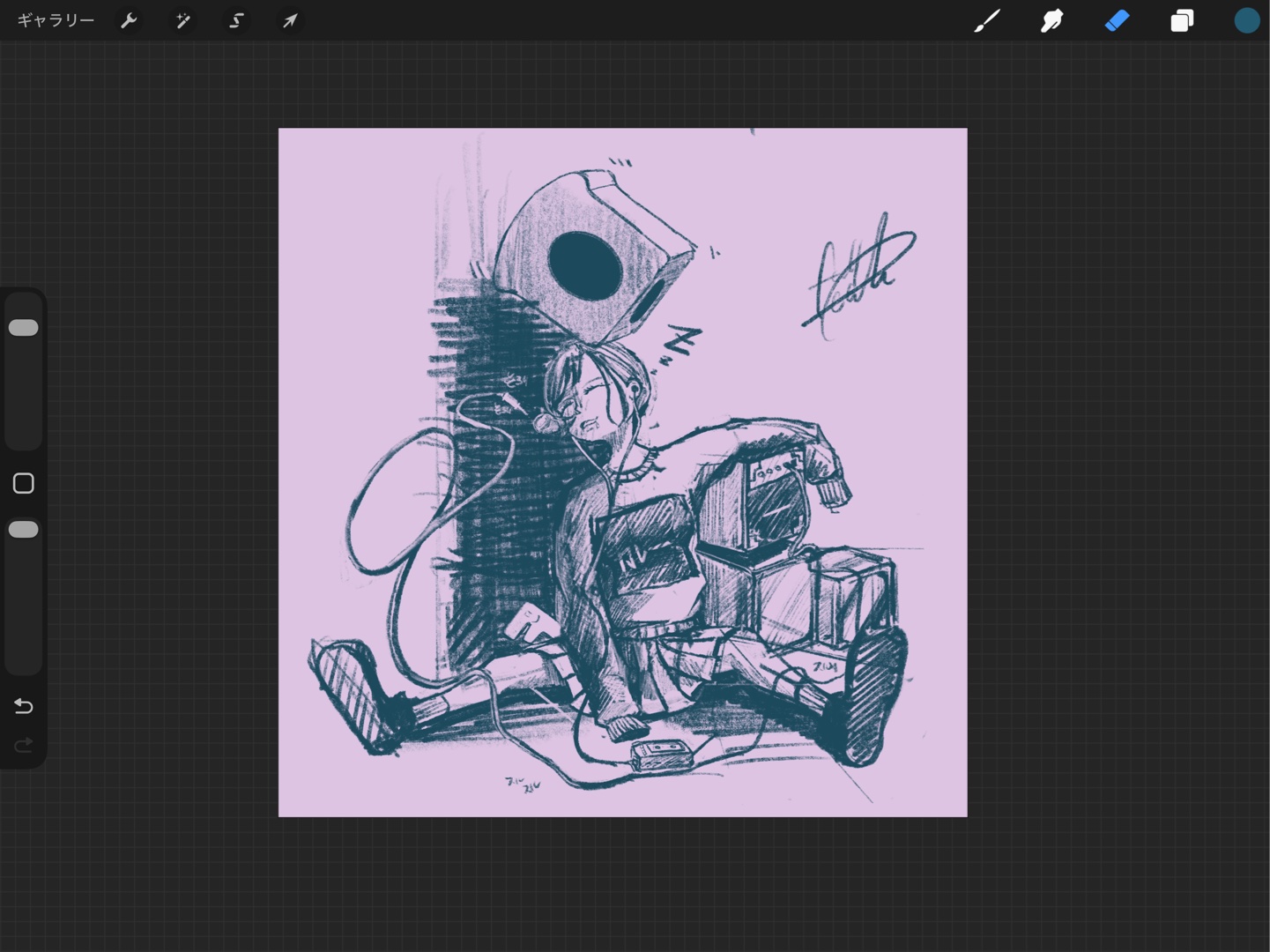Tap the blue Eraser tool
Viewport: 1270px width, 952px height.
pos(1117,20)
